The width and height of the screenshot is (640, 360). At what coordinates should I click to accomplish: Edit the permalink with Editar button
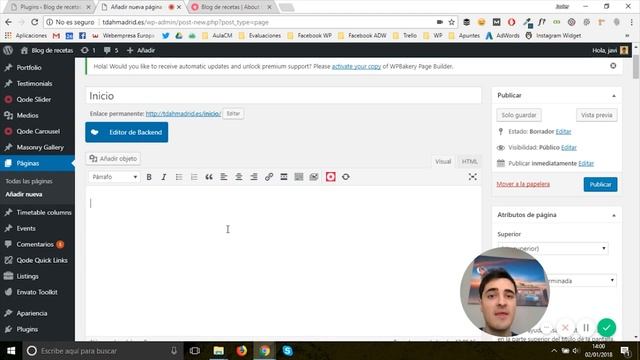pos(233,113)
